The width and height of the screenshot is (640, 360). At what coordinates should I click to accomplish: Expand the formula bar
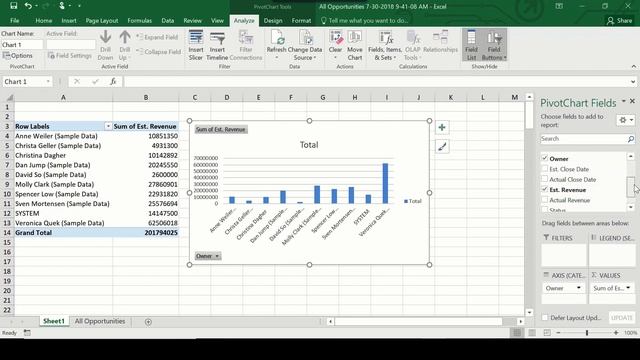633,82
